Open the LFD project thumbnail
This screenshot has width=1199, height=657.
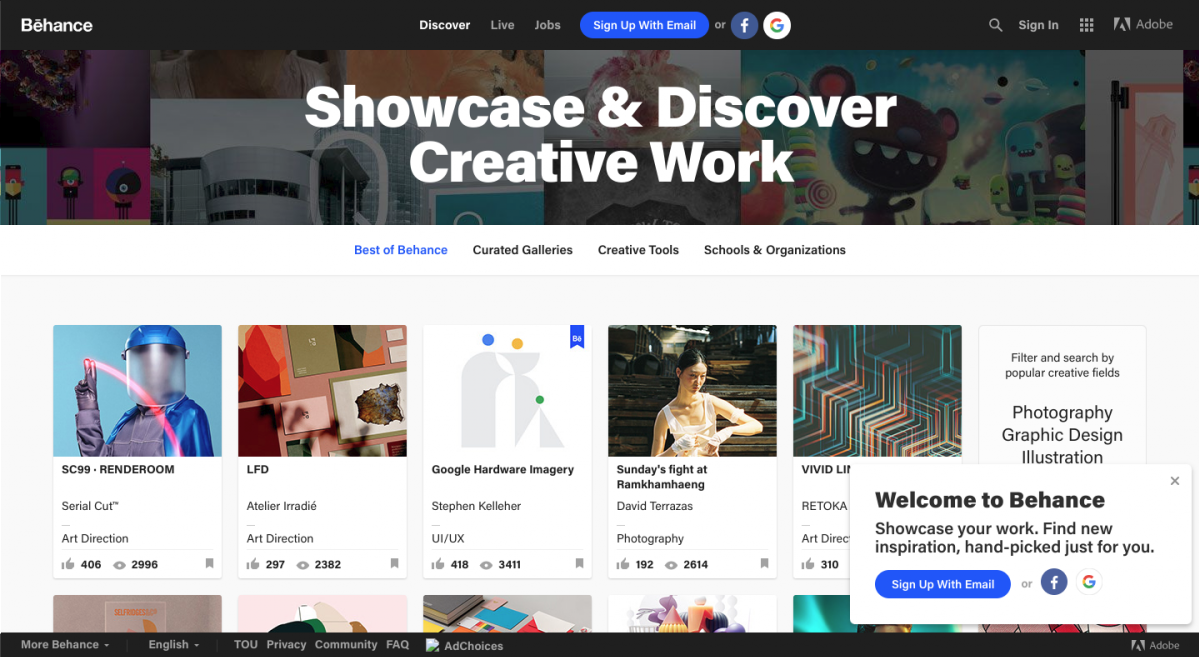click(x=323, y=391)
